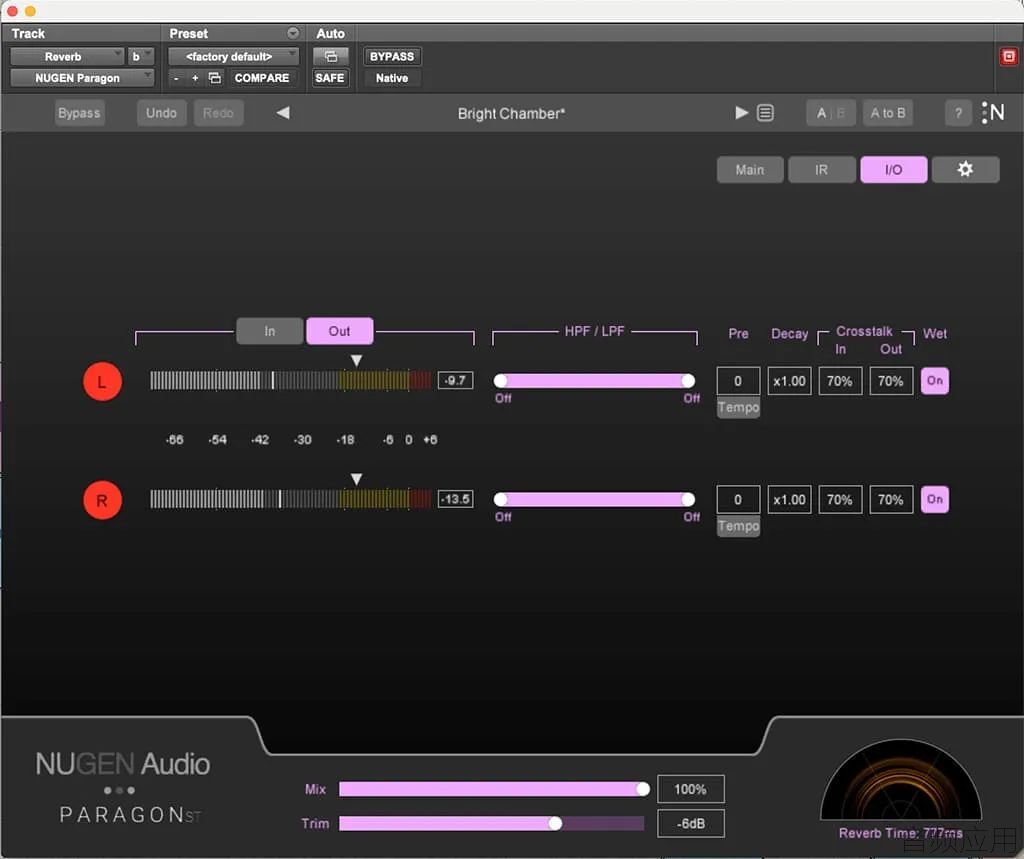Click the red target icon top right

click(1009, 57)
